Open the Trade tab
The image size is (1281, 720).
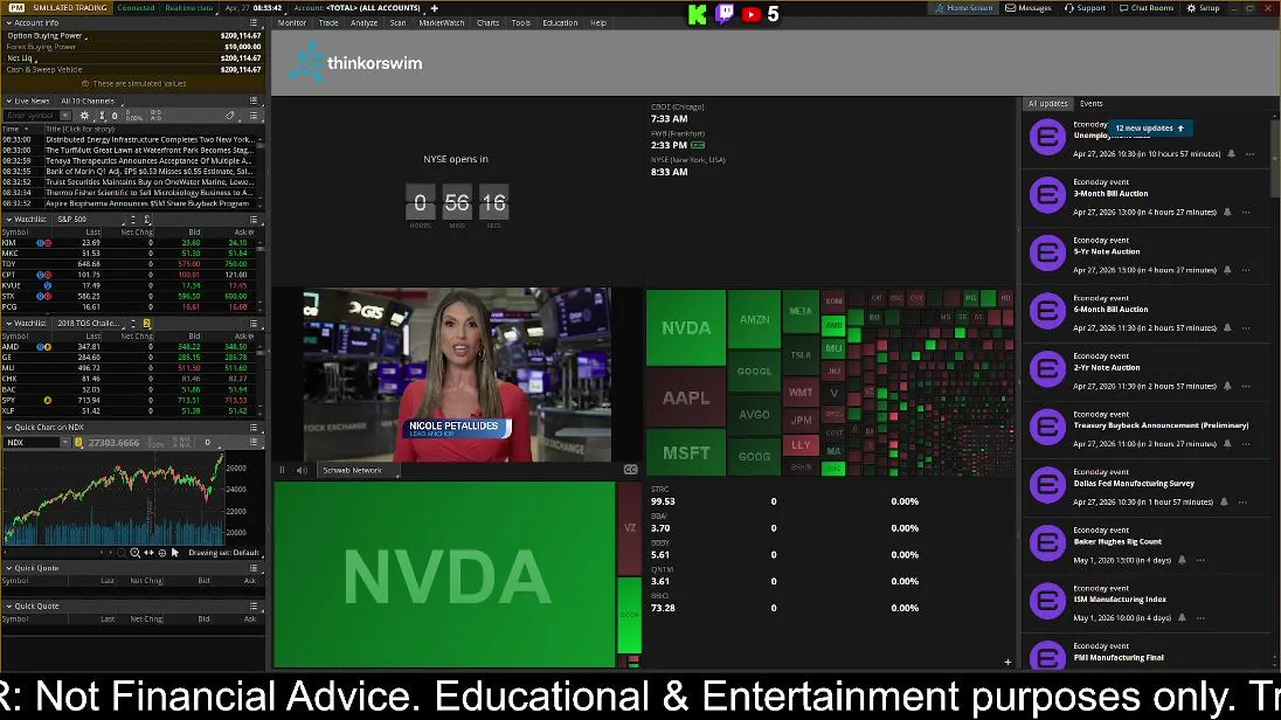pos(328,23)
